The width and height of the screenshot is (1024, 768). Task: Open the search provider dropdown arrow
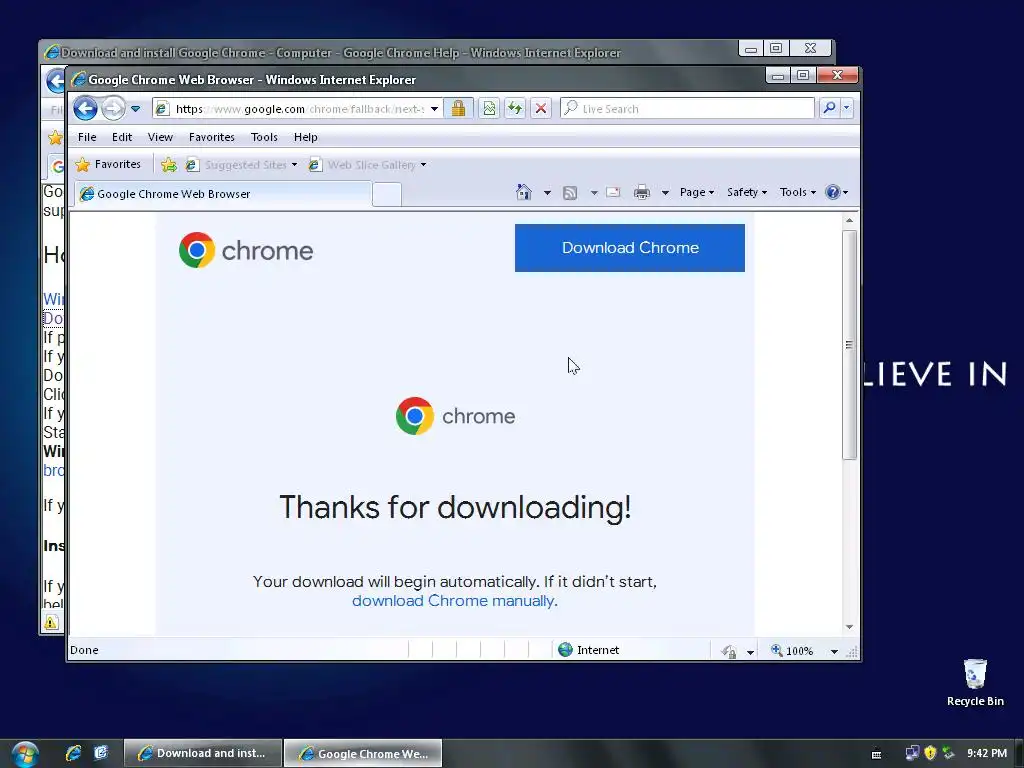pos(846,108)
